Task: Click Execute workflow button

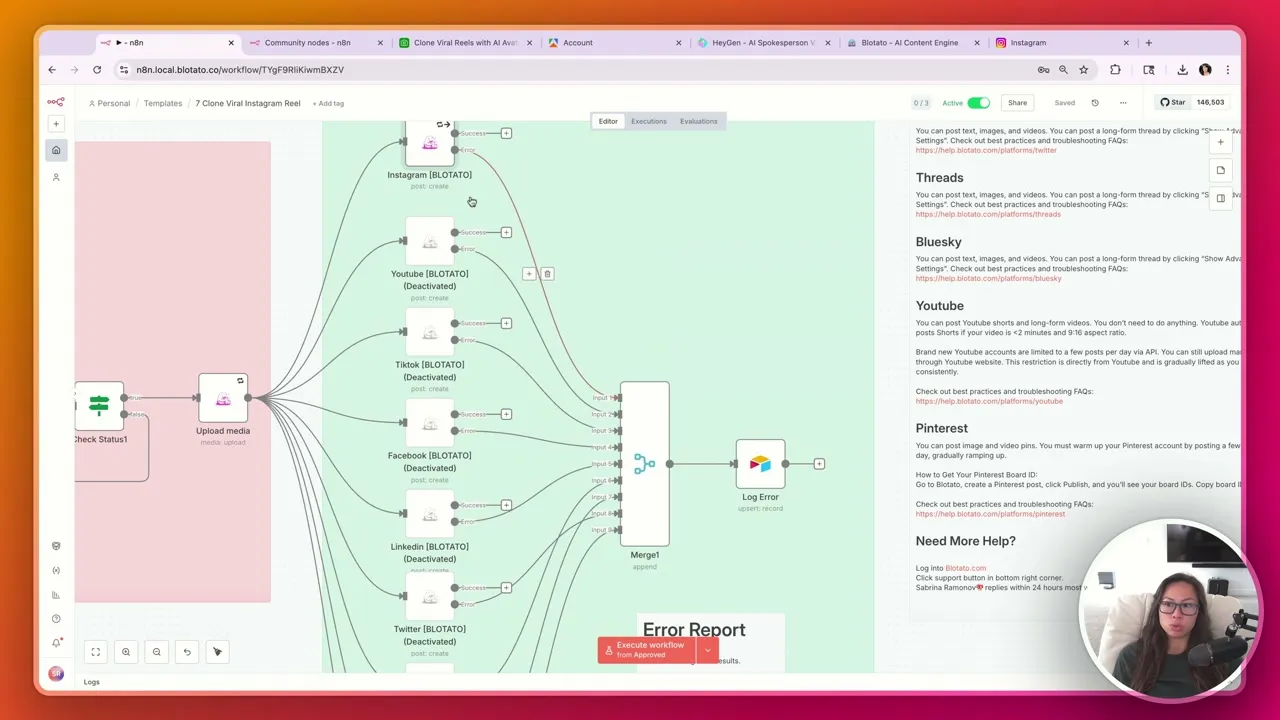Action: [647, 650]
